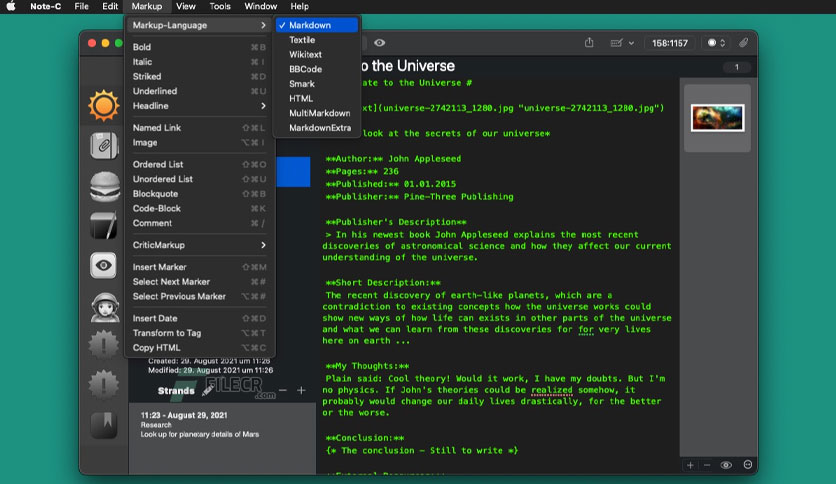This screenshot has width=836, height=484.
Task: Click the sun icon in the sidebar
Action: [103, 105]
